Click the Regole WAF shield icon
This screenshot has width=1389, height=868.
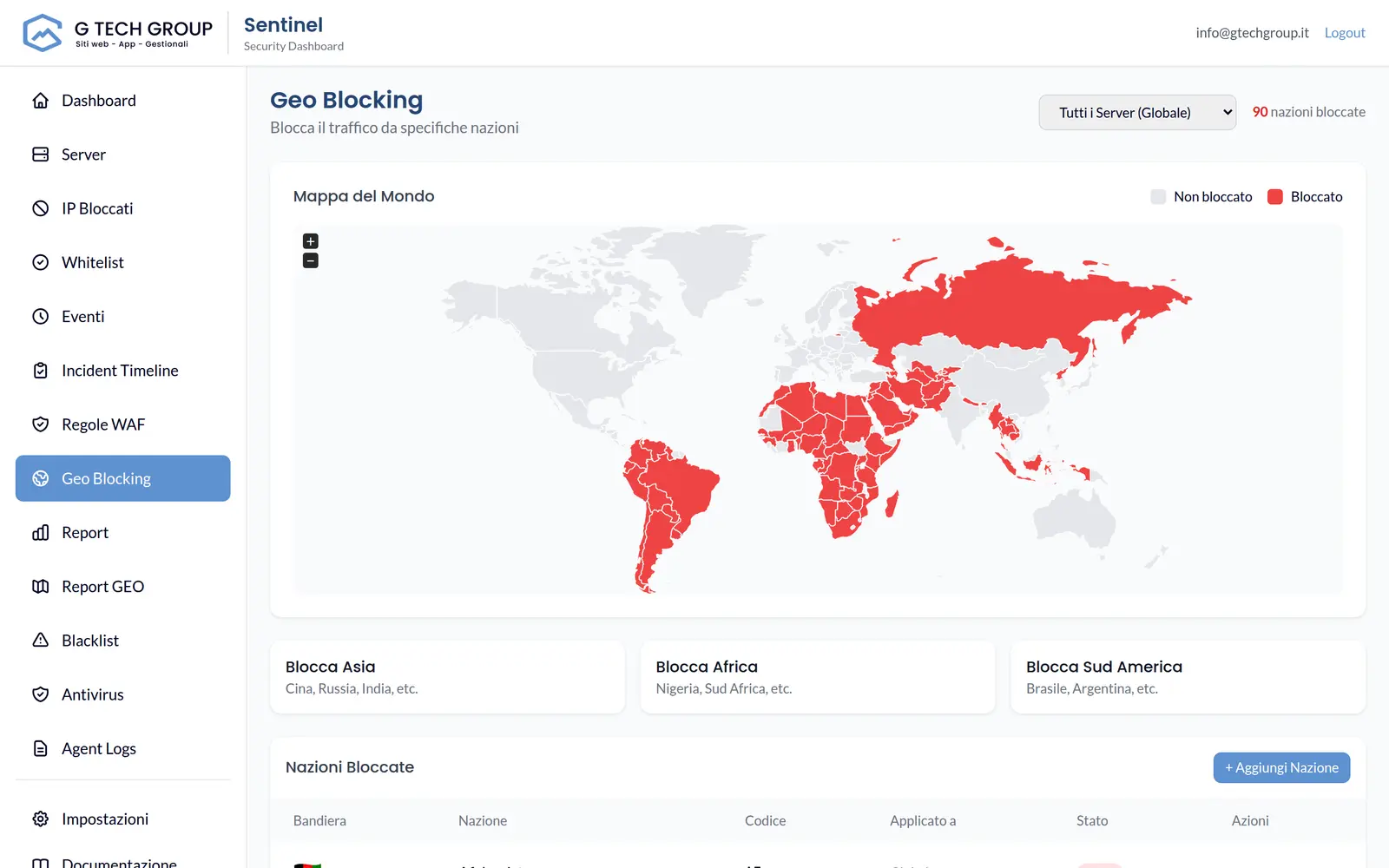(x=41, y=424)
